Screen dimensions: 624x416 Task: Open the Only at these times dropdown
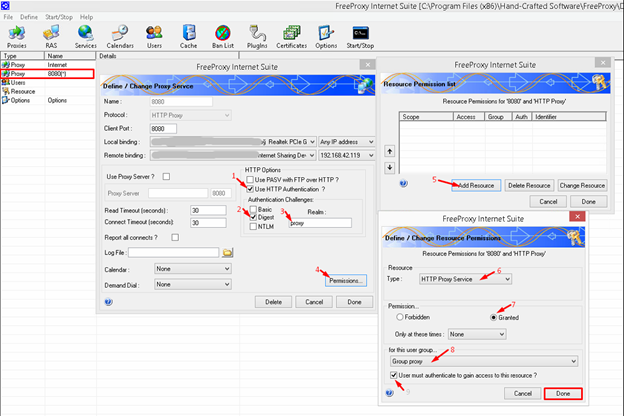click(477, 334)
